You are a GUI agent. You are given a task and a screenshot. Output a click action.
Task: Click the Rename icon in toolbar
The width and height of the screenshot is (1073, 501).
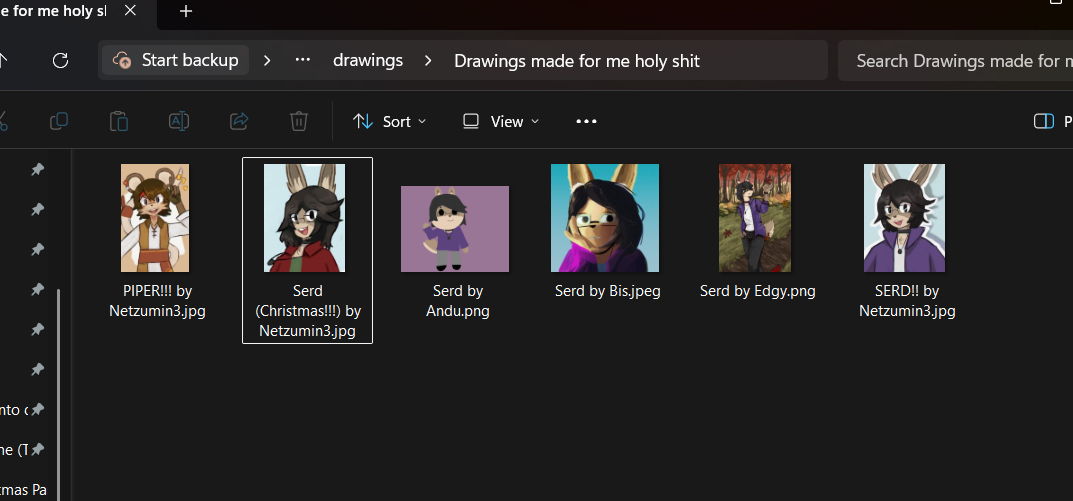point(179,121)
